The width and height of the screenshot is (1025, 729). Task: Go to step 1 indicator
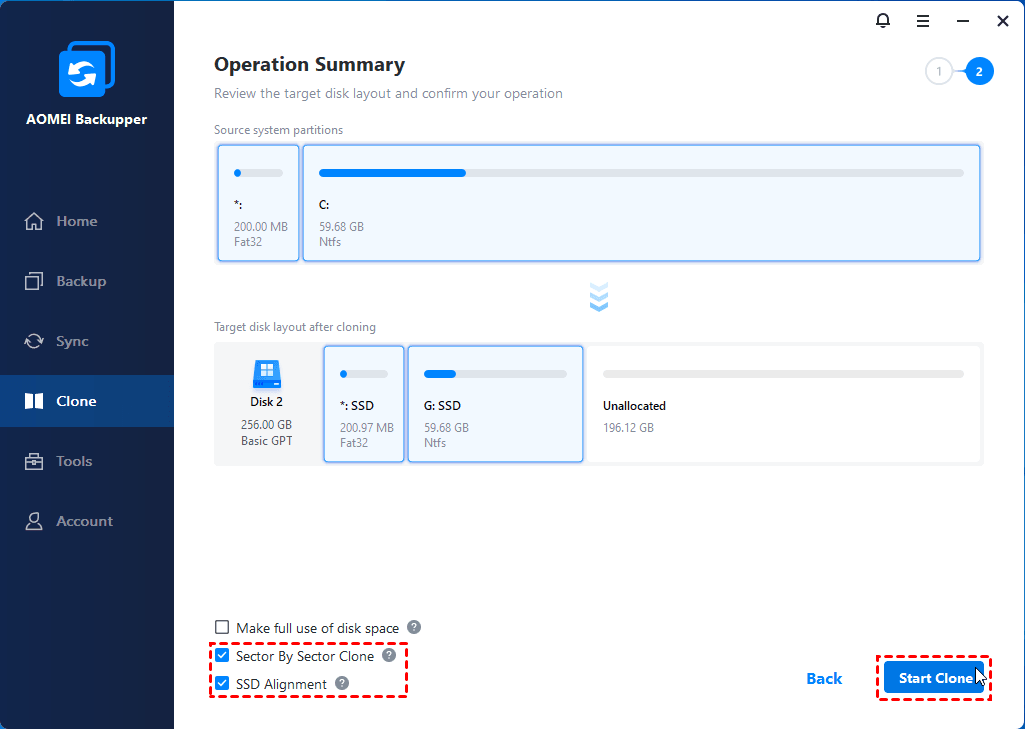point(938,71)
